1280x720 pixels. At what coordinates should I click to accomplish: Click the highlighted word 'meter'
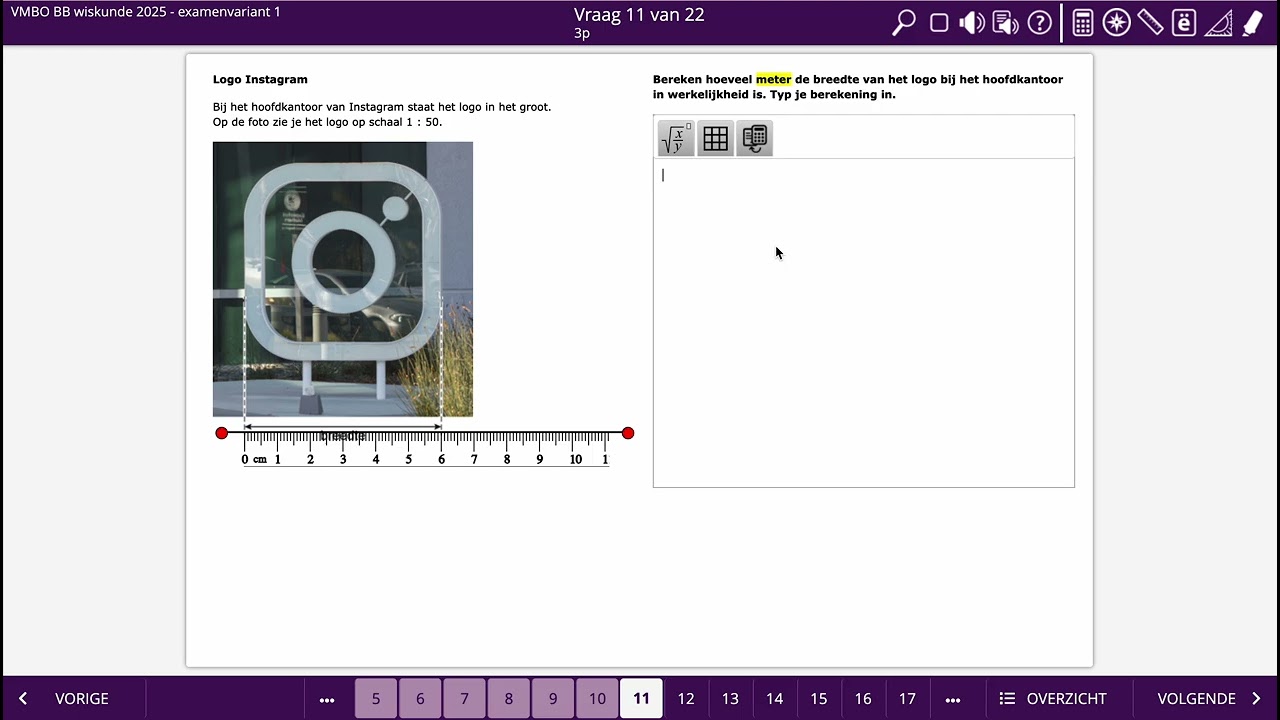[x=773, y=79]
